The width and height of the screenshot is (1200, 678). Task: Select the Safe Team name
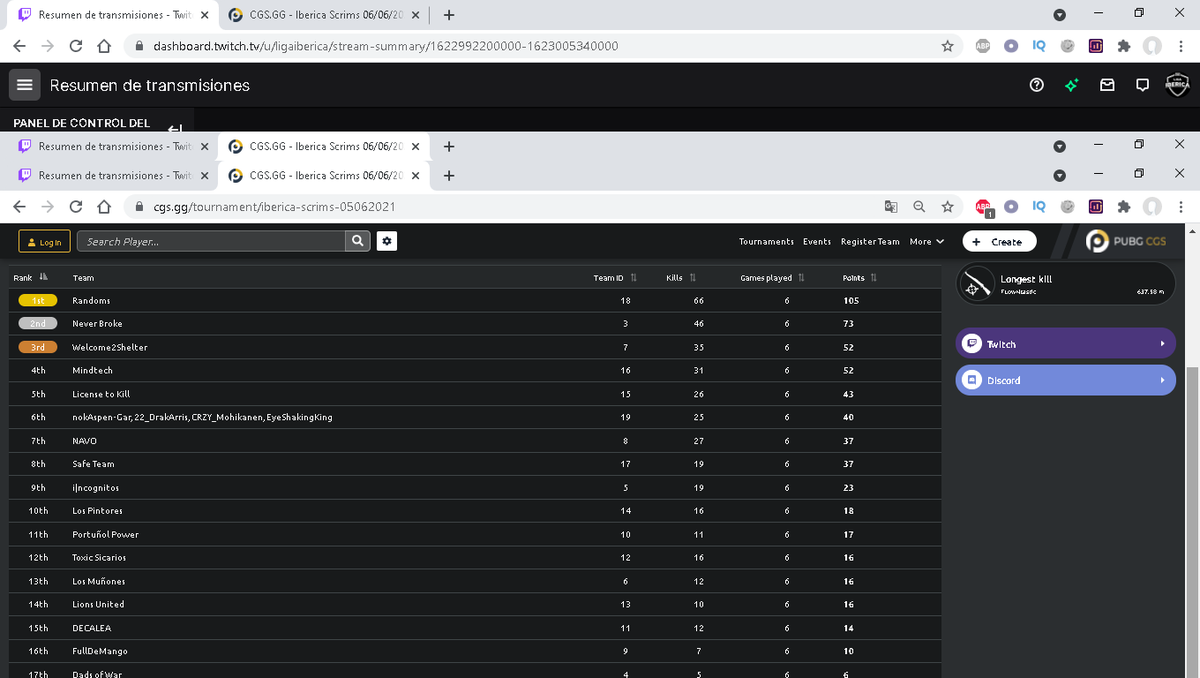[x=93, y=464]
